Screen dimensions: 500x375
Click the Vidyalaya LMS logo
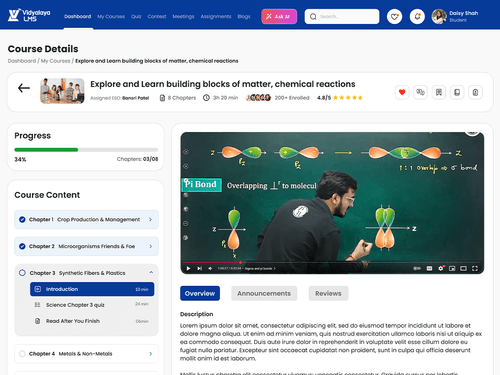point(29,15)
